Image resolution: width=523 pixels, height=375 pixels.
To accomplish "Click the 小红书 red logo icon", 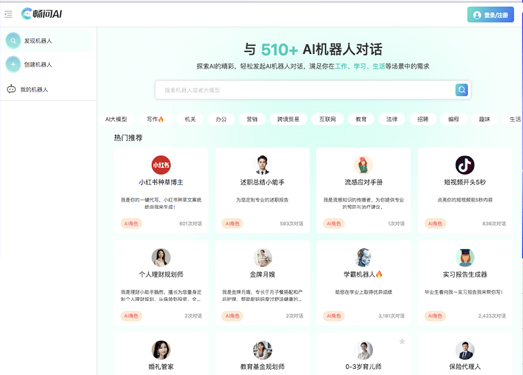I will pos(161,165).
